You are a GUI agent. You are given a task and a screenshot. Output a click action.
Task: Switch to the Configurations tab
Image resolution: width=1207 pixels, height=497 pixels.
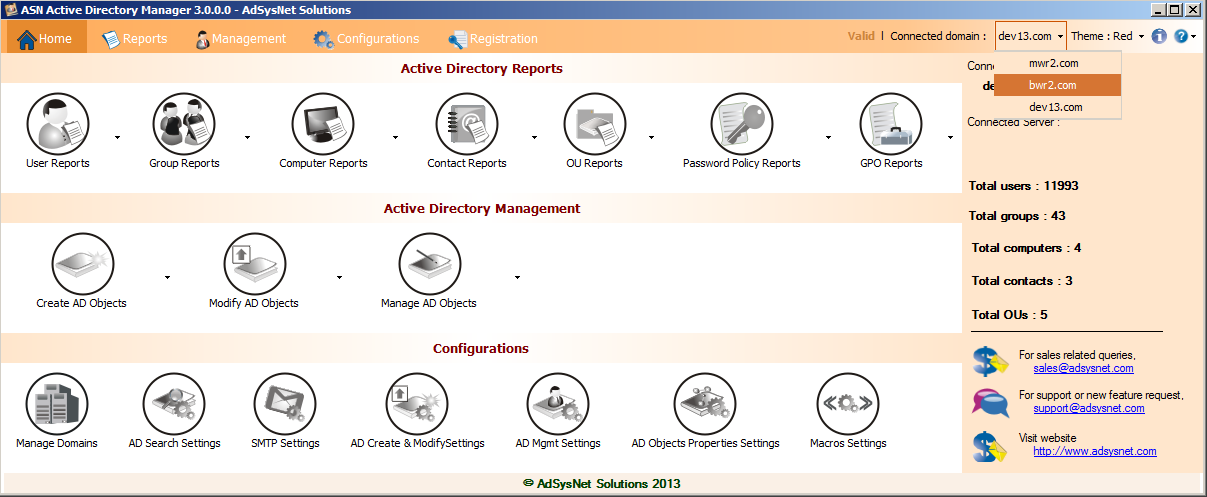pos(366,38)
